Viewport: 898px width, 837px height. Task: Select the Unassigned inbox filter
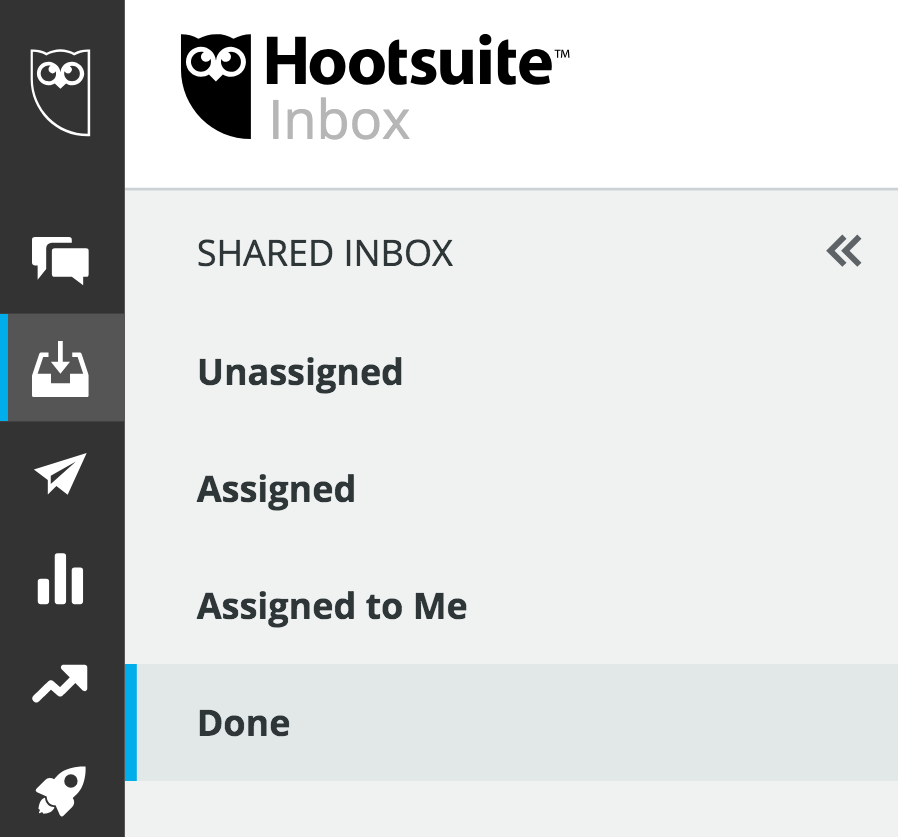[x=300, y=372]
